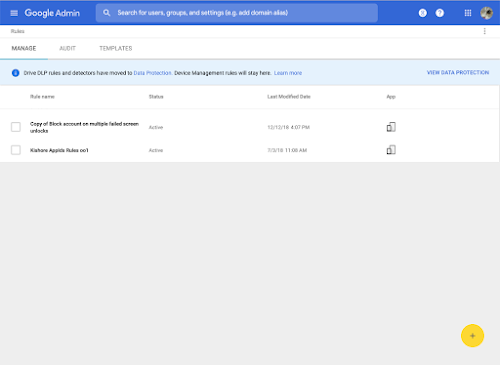
Task: Click the Rules breadcrumb
Action: [x=17, y=31]
